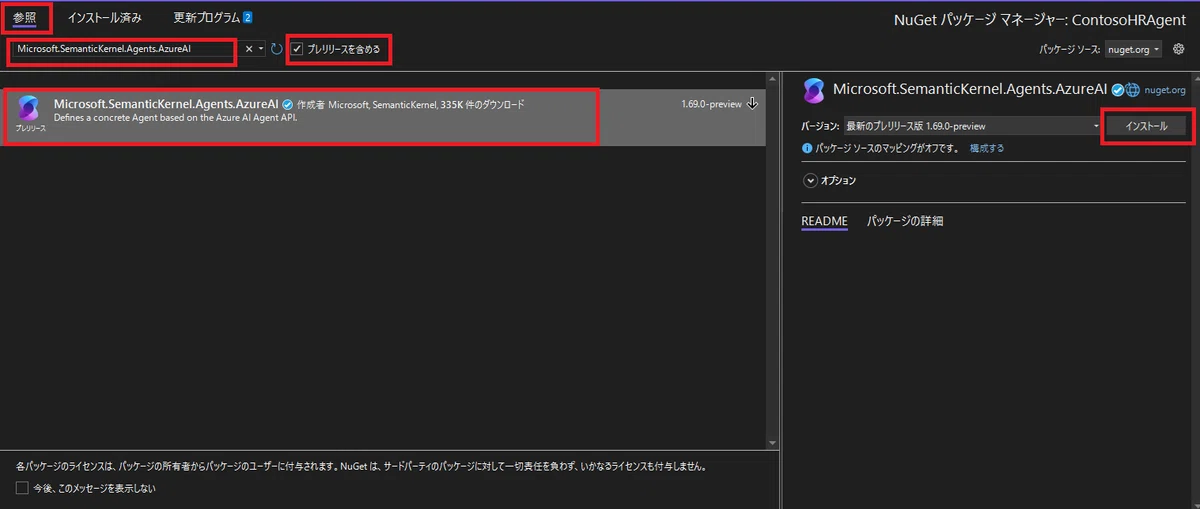The width and height of the screenshot is (1200, 509).
Task: Check 今後、このメッセージを表示しない checkbox
Action: (23, 488)
